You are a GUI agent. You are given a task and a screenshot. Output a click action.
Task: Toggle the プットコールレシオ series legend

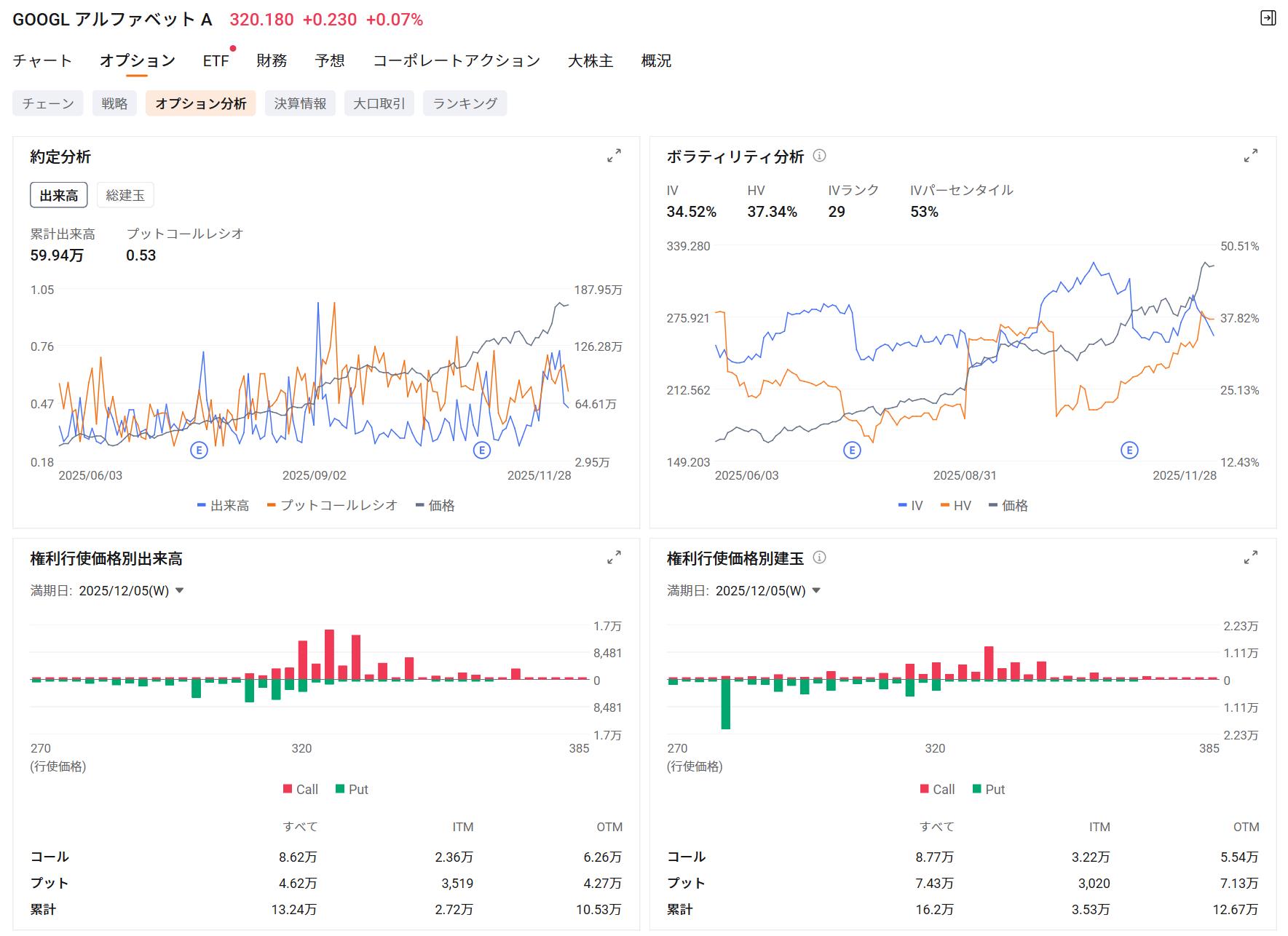point(333,505)
